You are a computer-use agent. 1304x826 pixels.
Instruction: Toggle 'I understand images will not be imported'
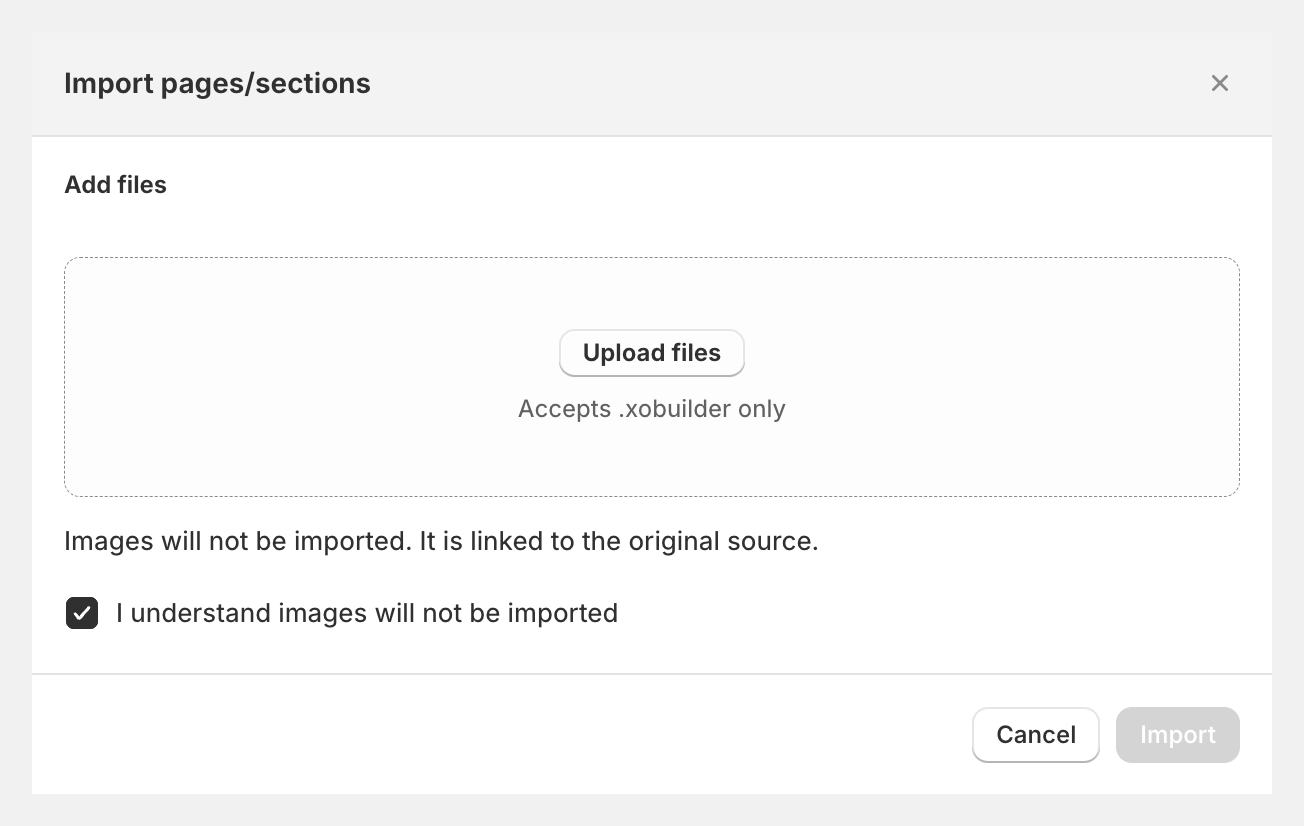tap(81, 613)
